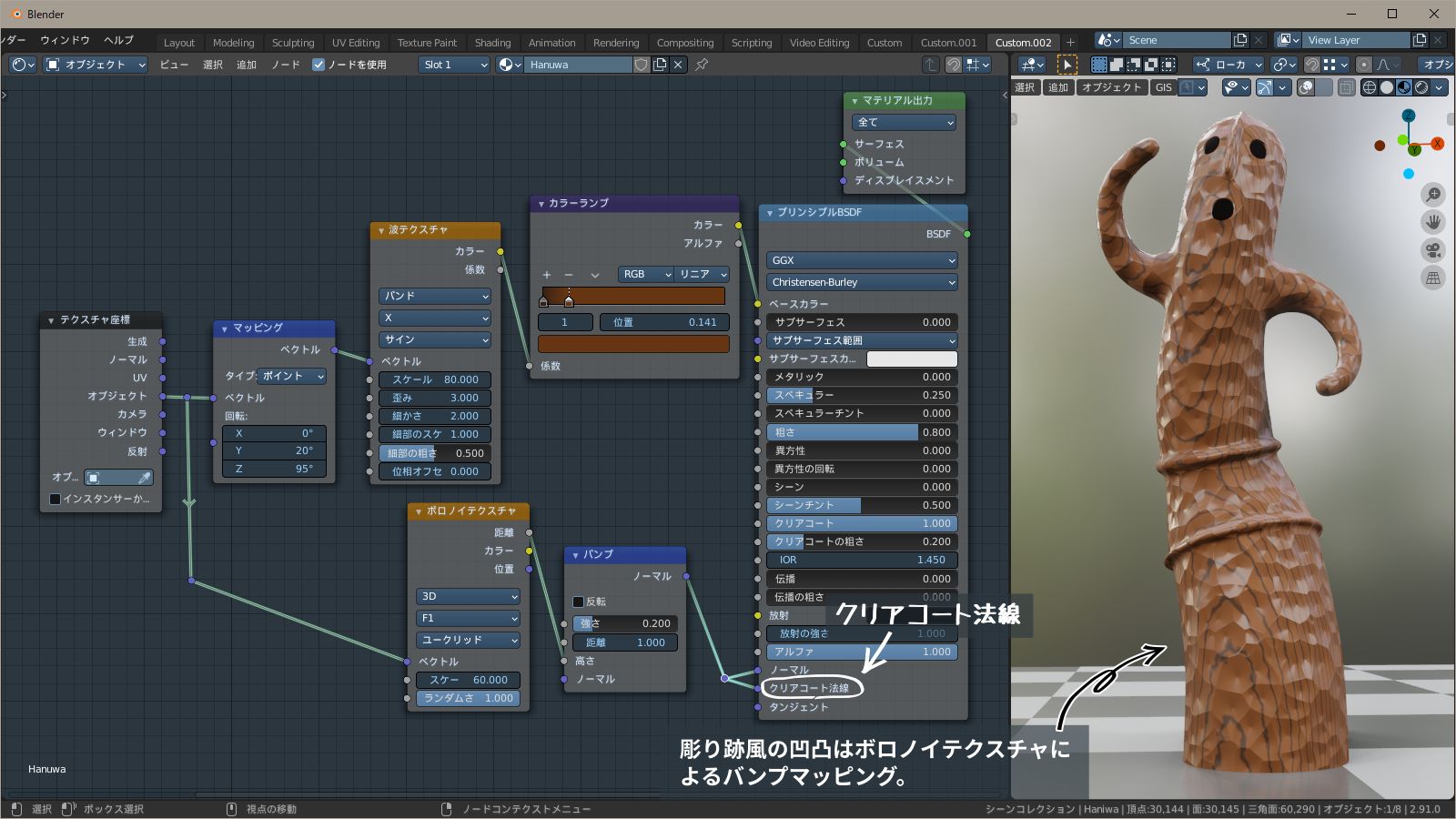Viewport: 1456px width, 819px height.
Task: Switch to the Shading workspace tab
Action: point(492,43)
